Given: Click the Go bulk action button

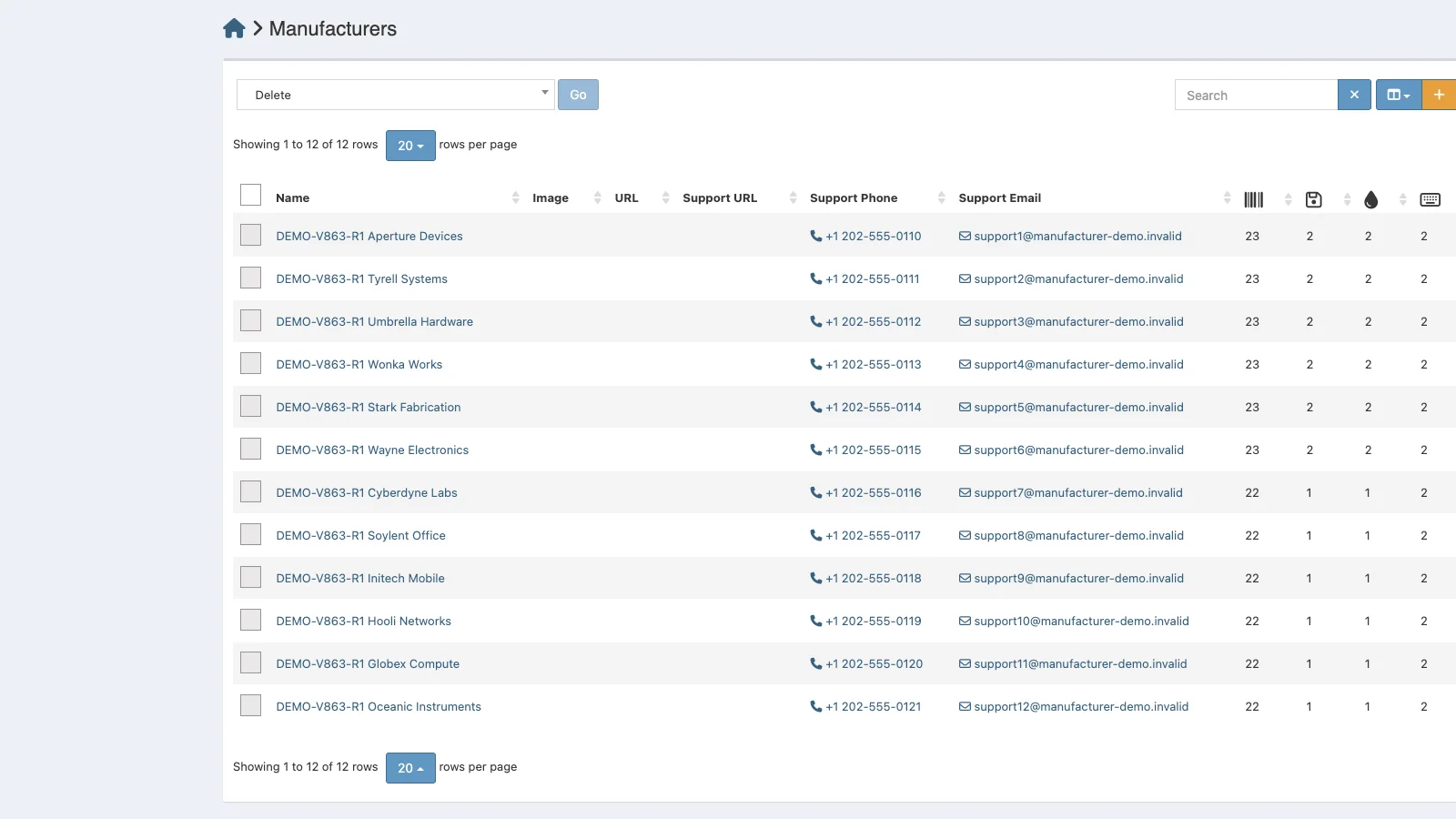Looking at the screenshot, I should (578, 95).
